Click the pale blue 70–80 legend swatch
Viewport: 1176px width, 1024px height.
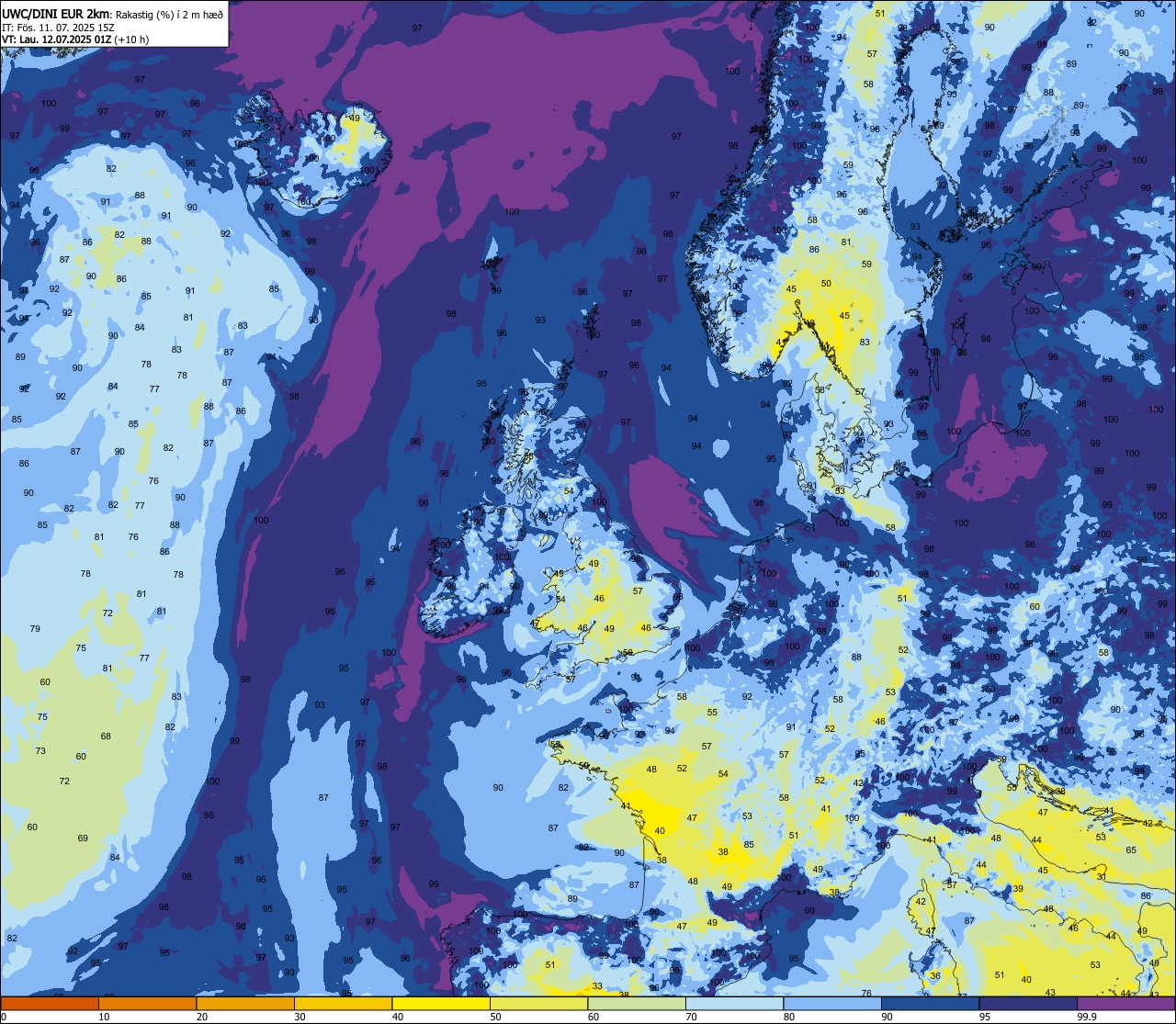pyautogui.click(x=734, y=1003)
